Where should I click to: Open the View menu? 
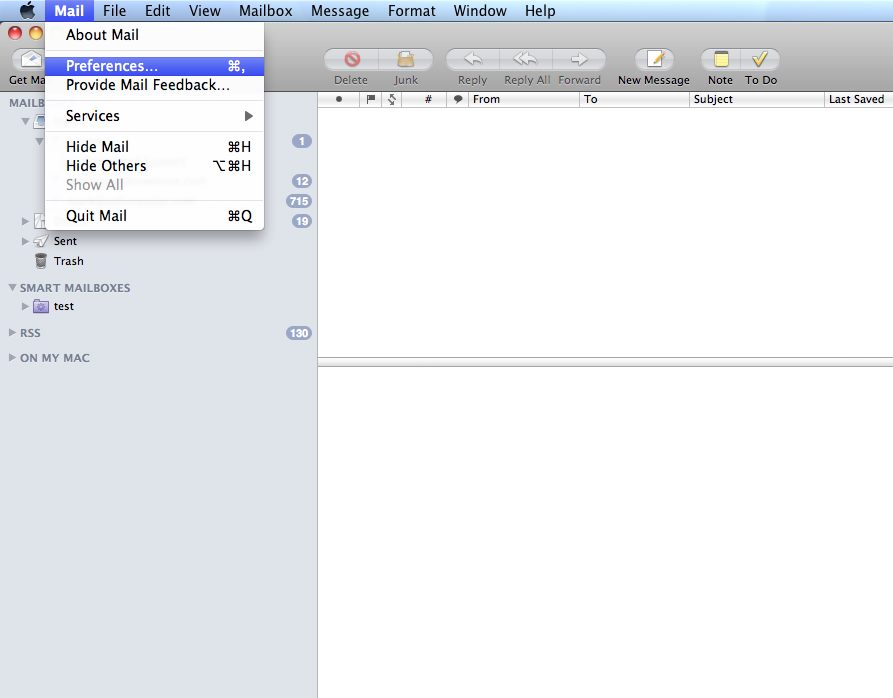point(204,10)
